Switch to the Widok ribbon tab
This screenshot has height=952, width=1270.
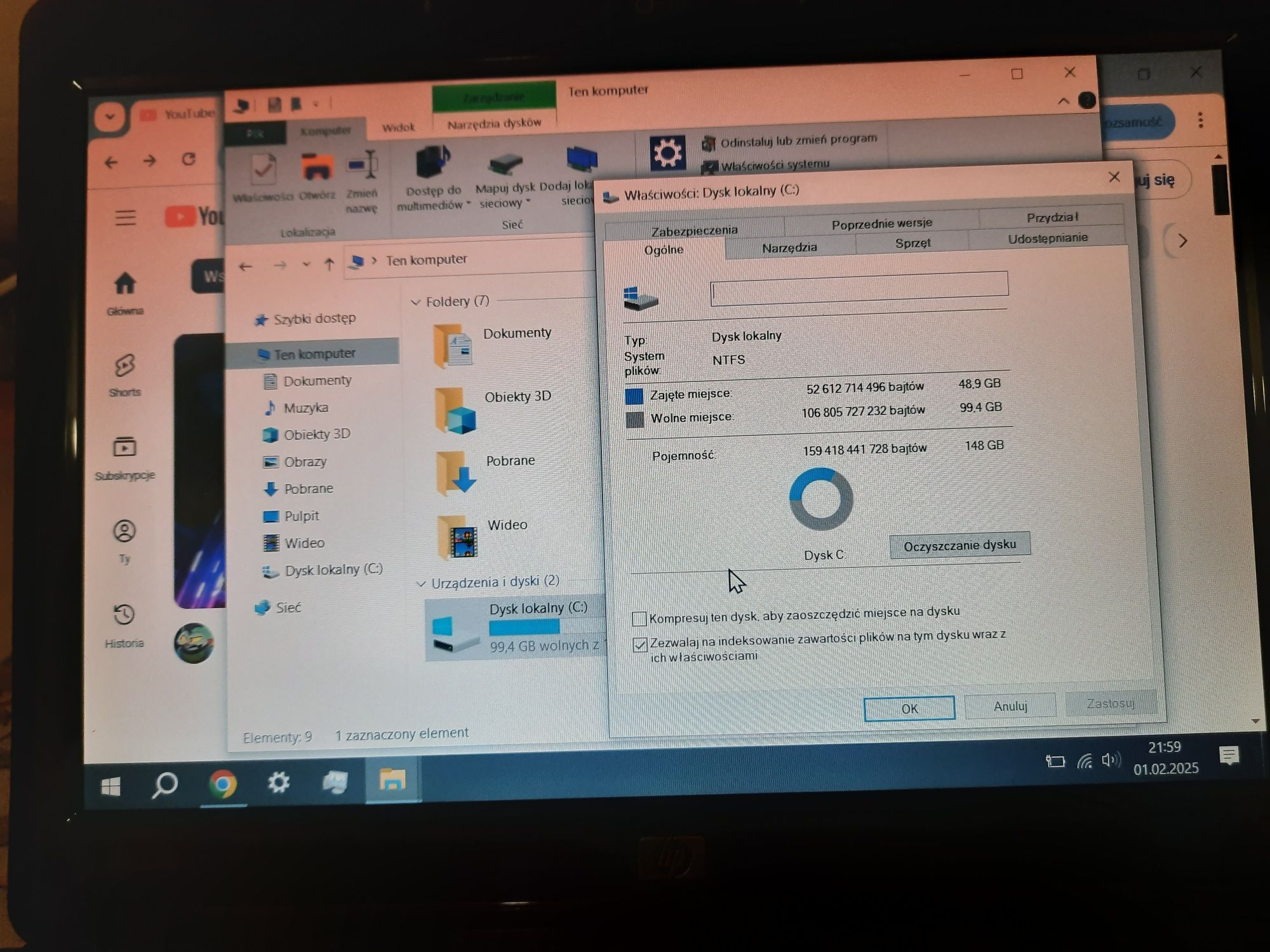tap(398, 128)
